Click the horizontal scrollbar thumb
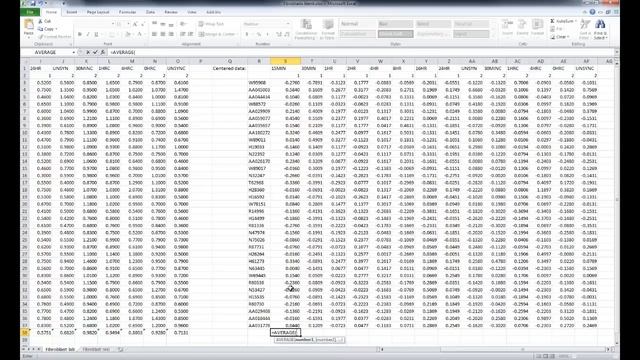The width and height of the screenshot is (640, 360). (522, 349)
